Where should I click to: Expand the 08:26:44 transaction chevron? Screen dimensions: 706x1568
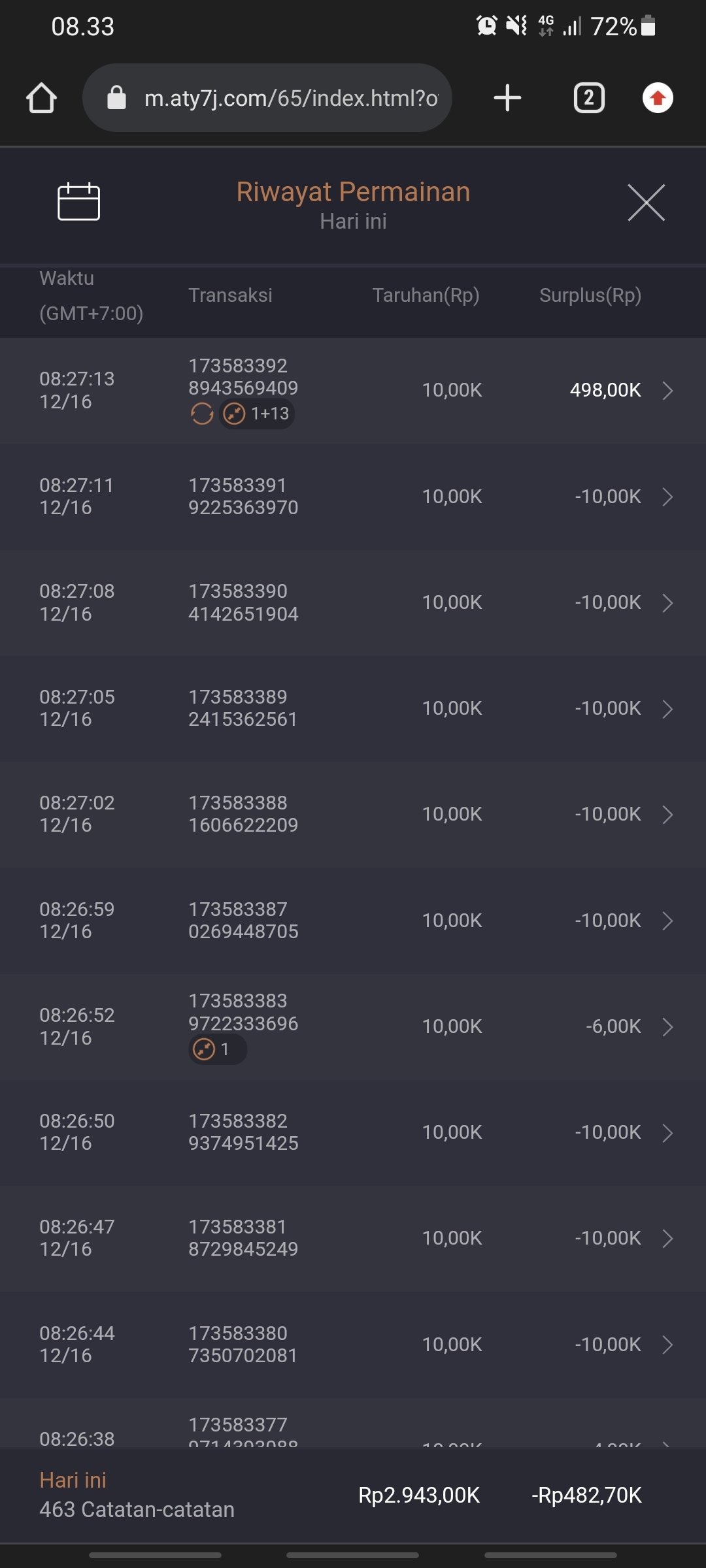tap(667, 1345)
